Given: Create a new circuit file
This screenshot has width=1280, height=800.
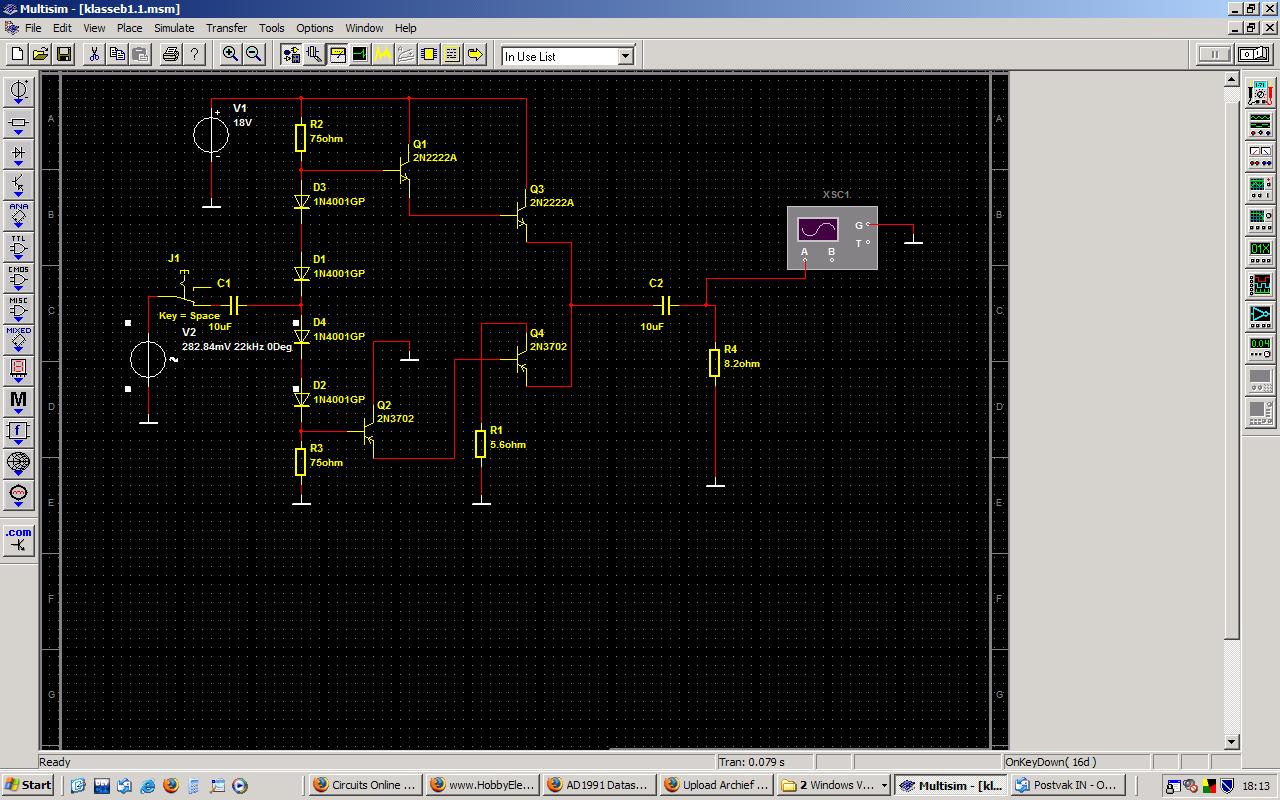Looking at the screenshot, I should (x=17, y=54).
